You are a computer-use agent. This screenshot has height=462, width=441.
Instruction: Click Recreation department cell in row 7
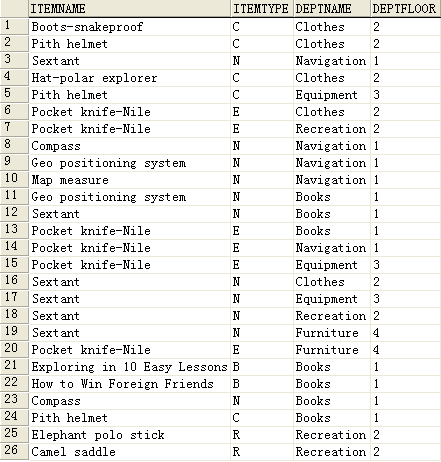pyautogui.click(x=332, y=129)
